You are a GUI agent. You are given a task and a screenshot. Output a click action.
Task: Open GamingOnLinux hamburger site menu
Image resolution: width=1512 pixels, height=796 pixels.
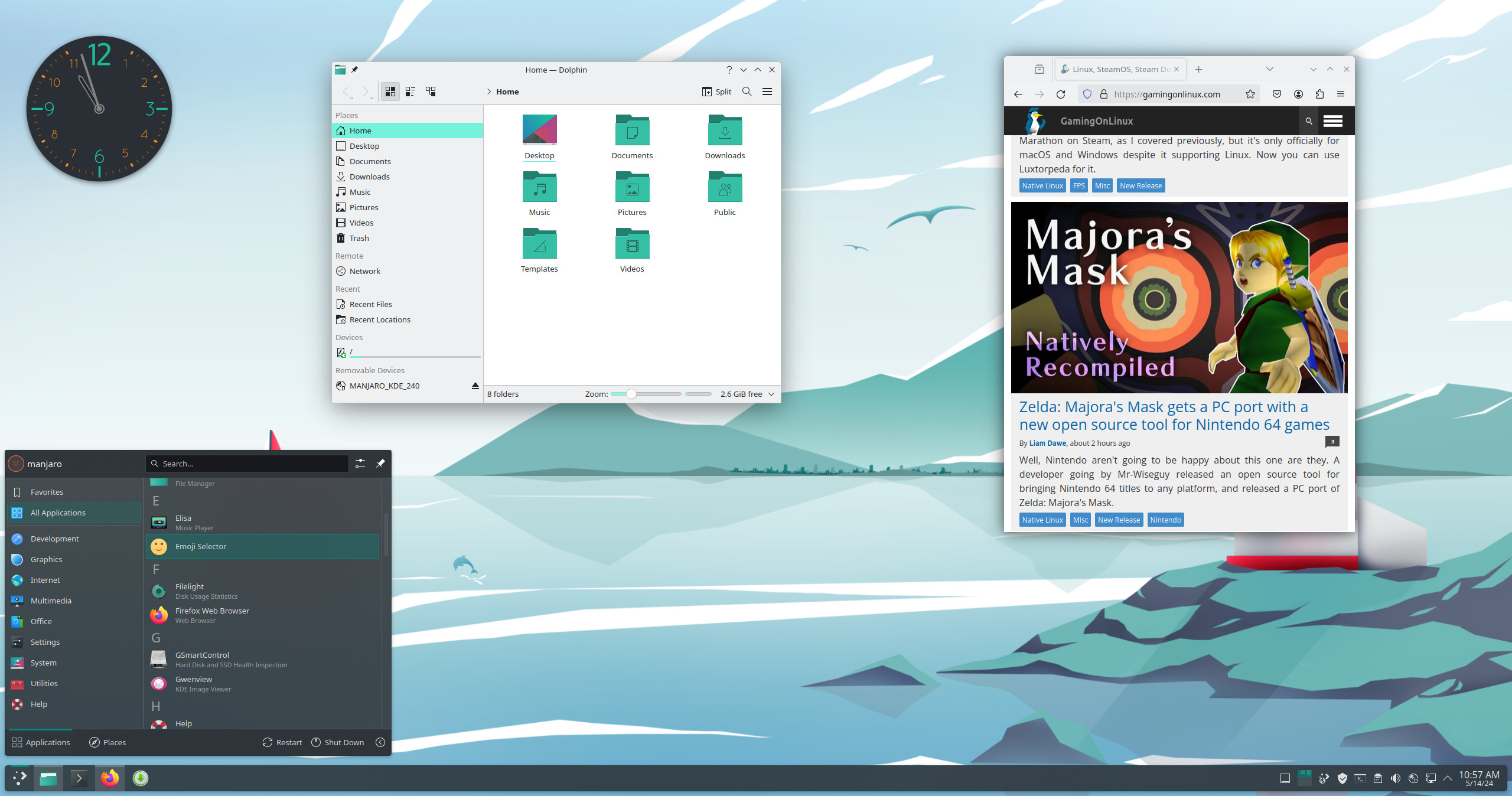point(1332,121)
